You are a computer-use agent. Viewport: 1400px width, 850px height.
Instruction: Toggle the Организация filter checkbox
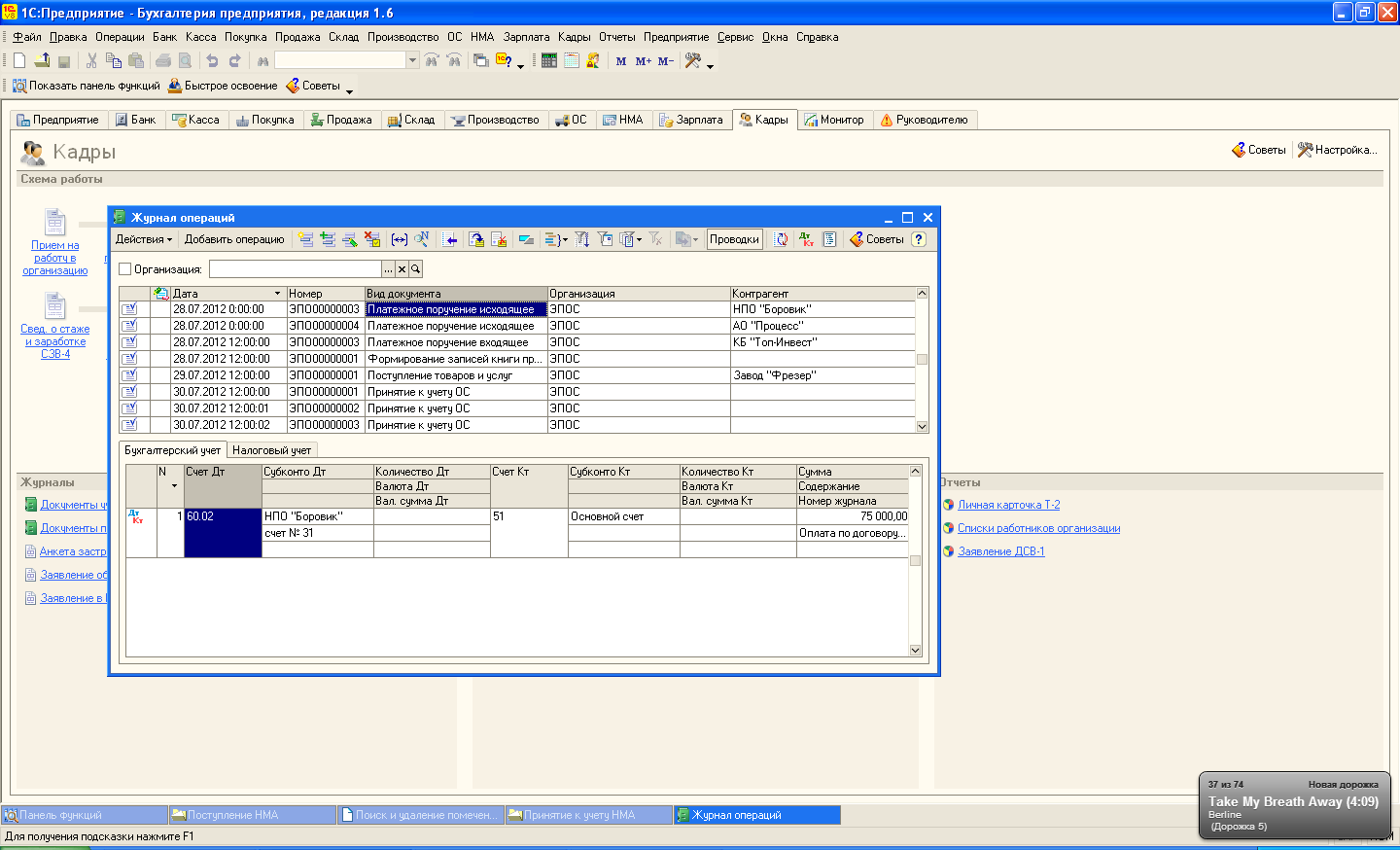pyautogui.click(x=124, y=269)
